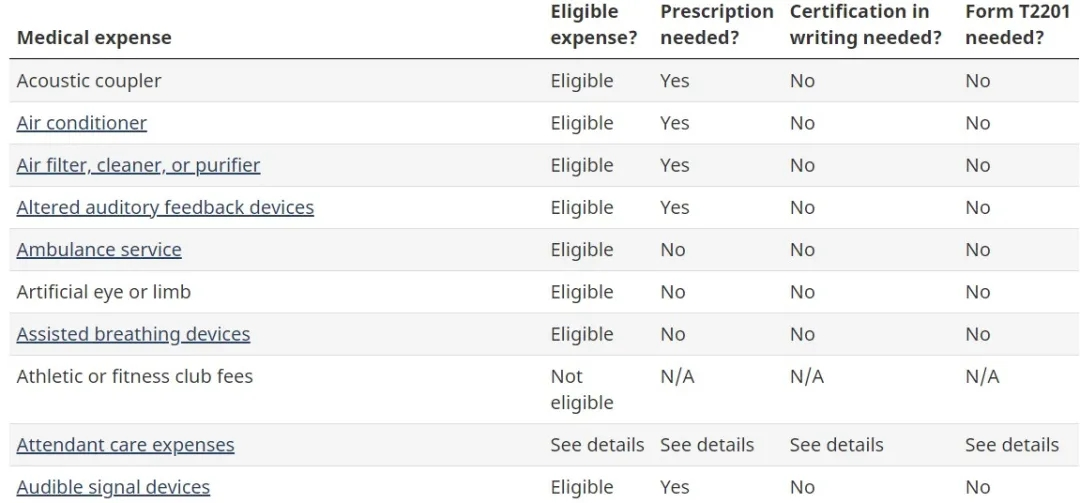Click See details under Eligible expense column
Screen dimensions: 1080x503
click(597, 444)
